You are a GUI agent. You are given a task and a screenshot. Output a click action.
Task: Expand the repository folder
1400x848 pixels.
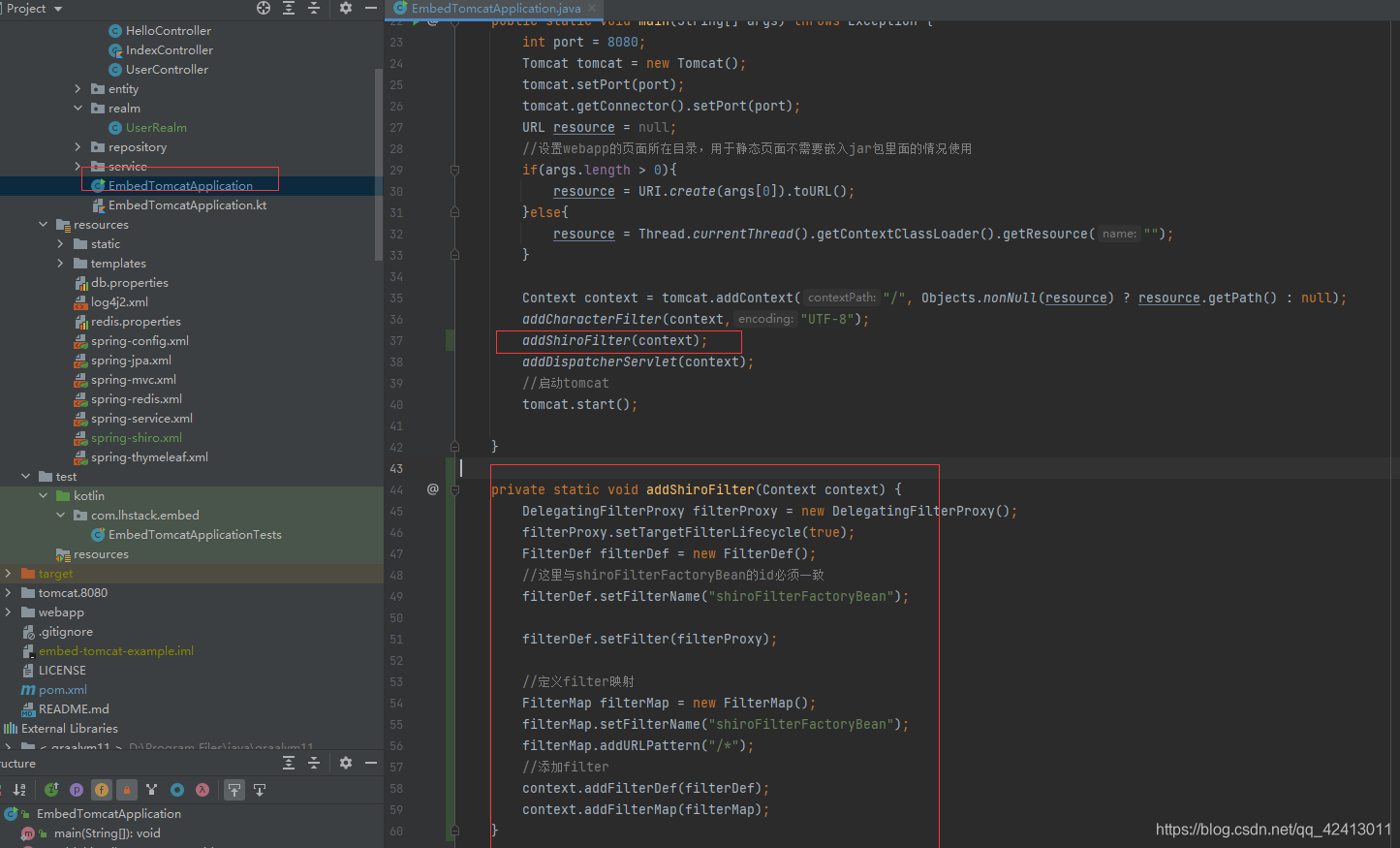pos(78,147)
